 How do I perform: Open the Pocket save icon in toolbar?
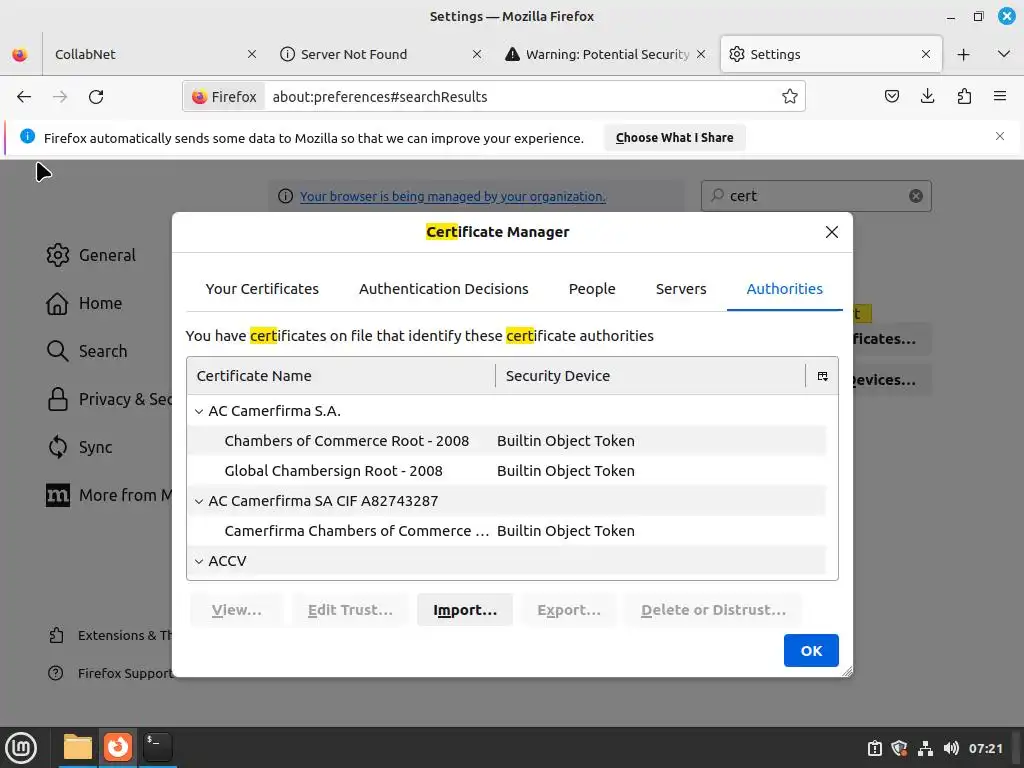(x=891, y=97)
